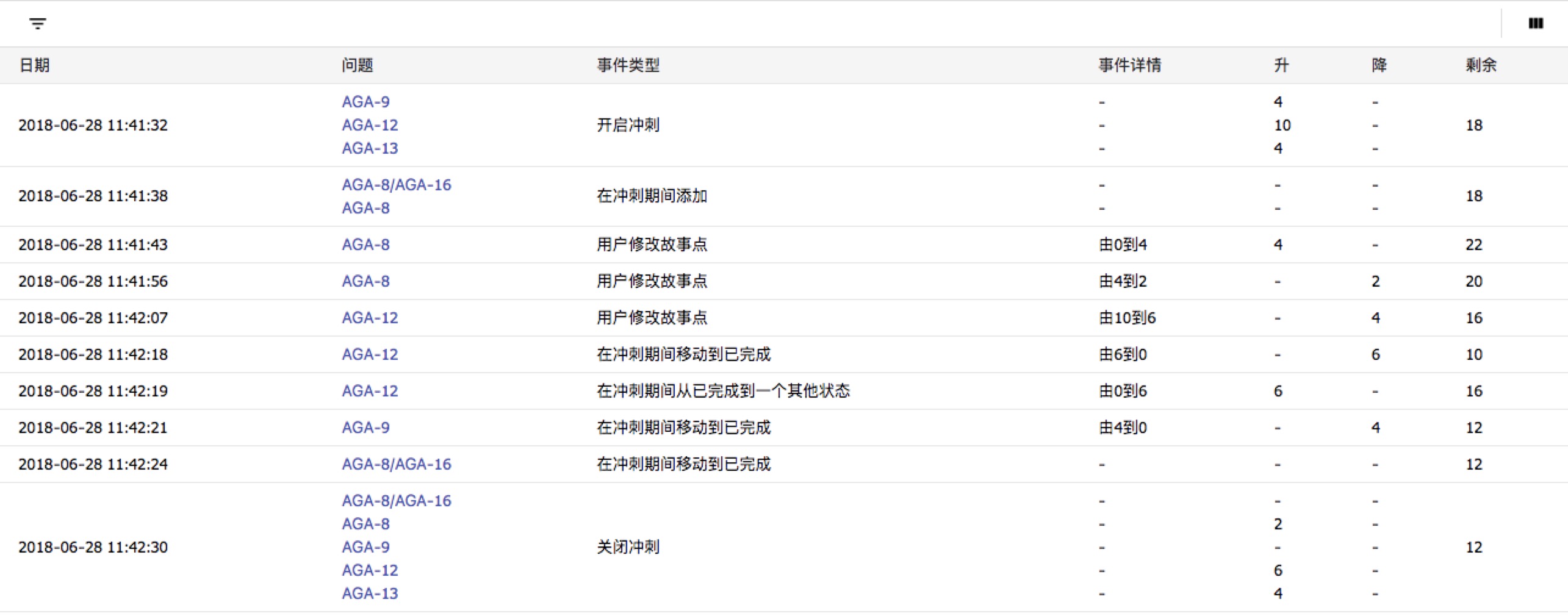Open the column settings icon at top right
This screenshot has height=616, width=1568.
point(1536,24)
